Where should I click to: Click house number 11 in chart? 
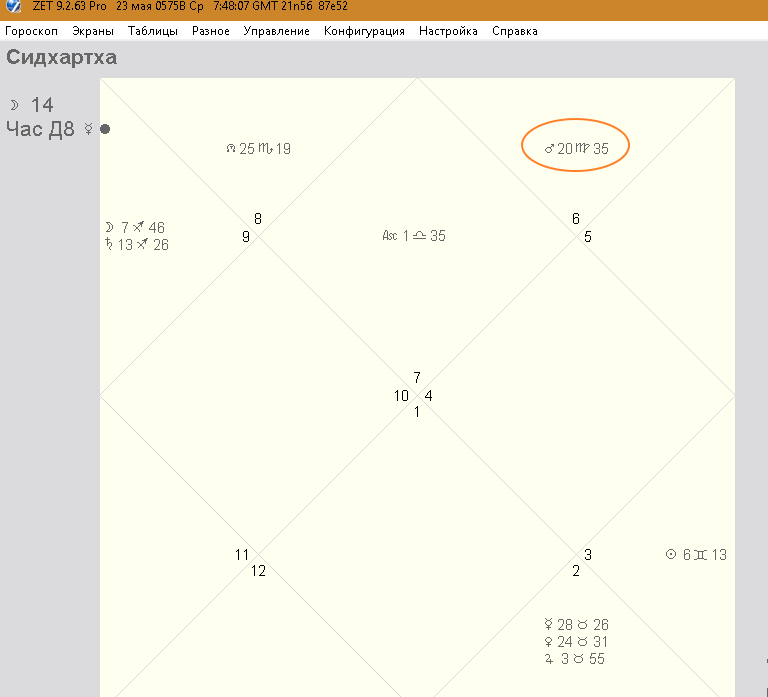[x=242, y=554]
